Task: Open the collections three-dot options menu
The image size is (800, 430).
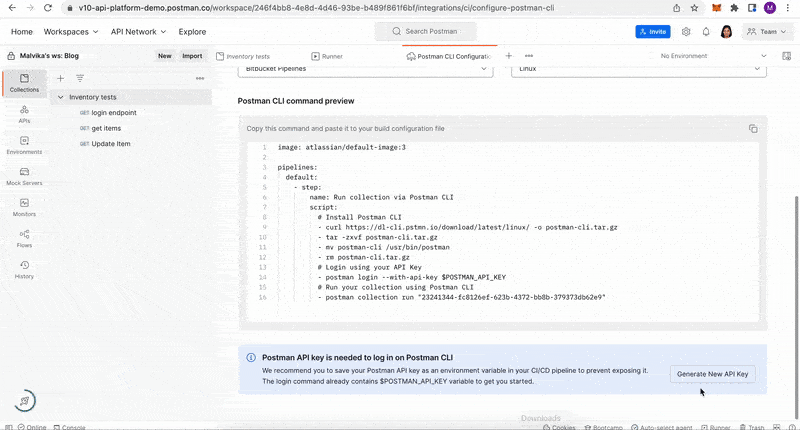Action: pos(200,78)
